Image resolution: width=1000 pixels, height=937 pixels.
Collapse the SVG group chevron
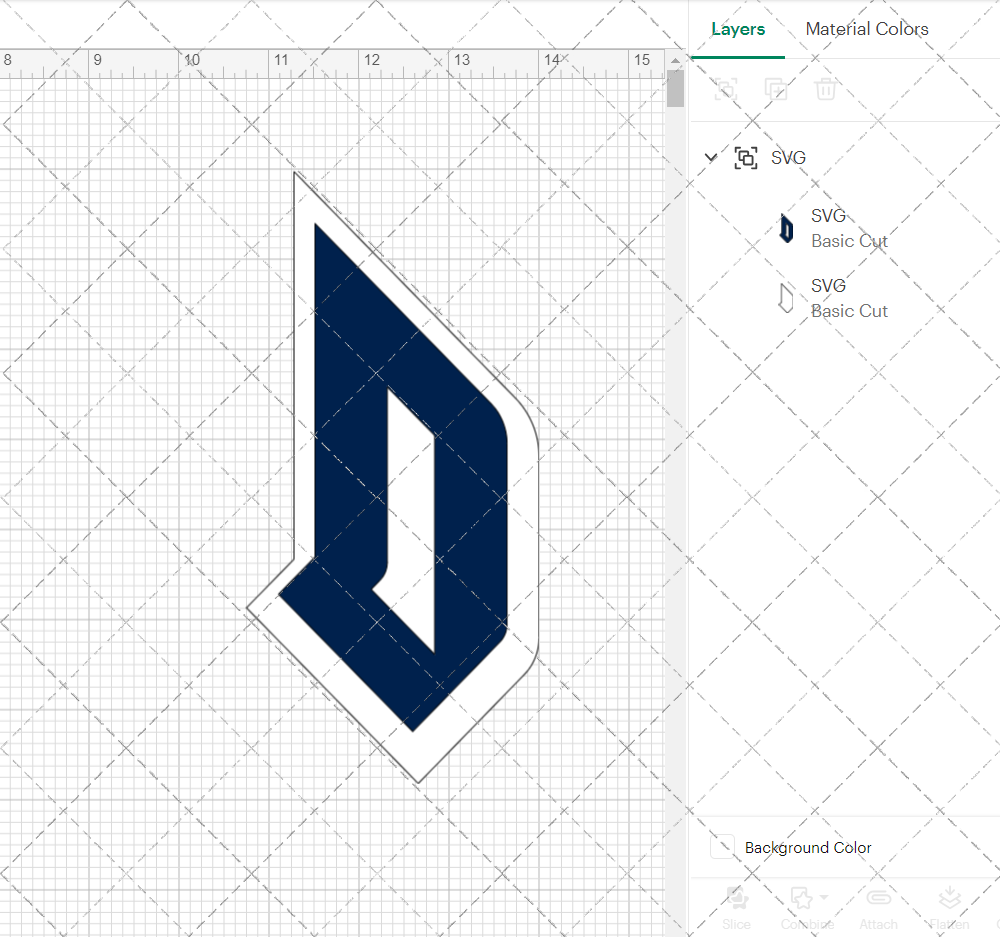click(x=710, y=157)
